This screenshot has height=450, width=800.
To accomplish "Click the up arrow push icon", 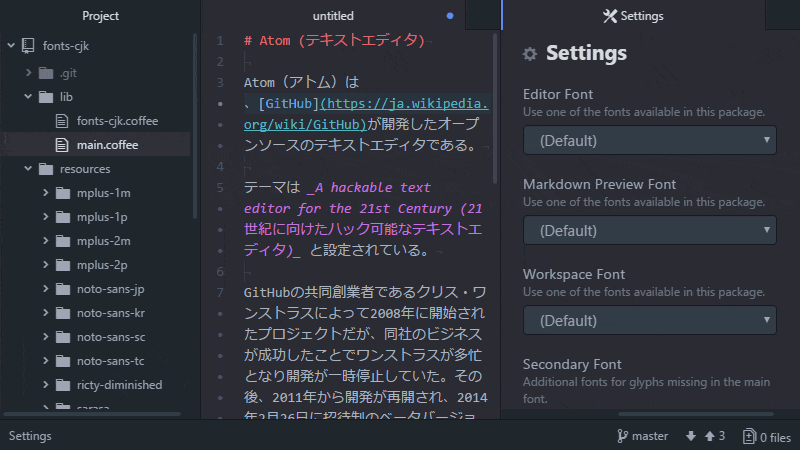I will pos(710,436).
